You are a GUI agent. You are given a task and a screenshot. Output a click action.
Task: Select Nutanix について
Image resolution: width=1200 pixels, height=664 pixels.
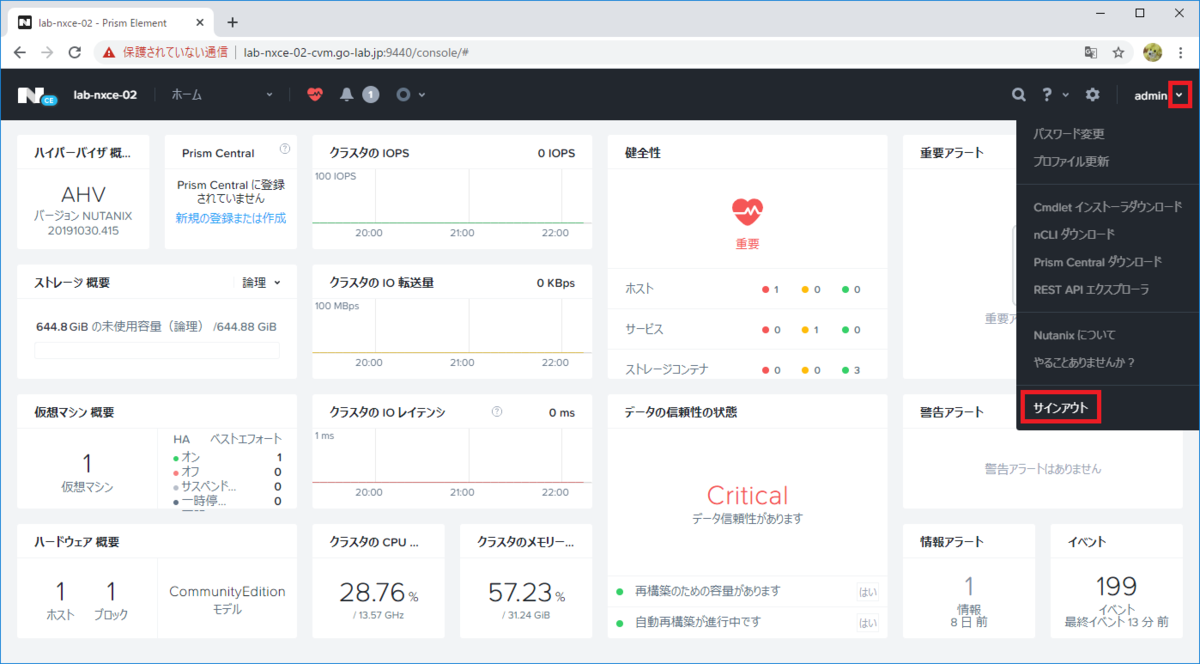(x=1075, y=335)
